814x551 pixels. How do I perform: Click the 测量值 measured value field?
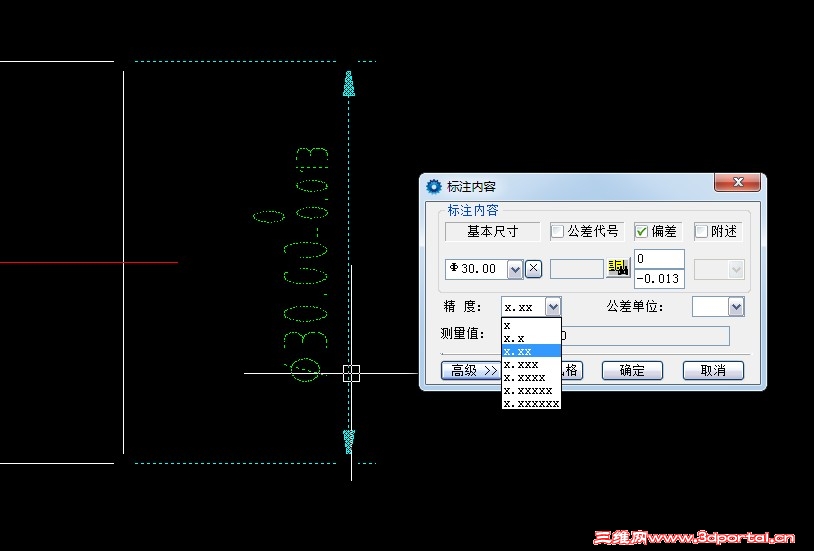645,335
